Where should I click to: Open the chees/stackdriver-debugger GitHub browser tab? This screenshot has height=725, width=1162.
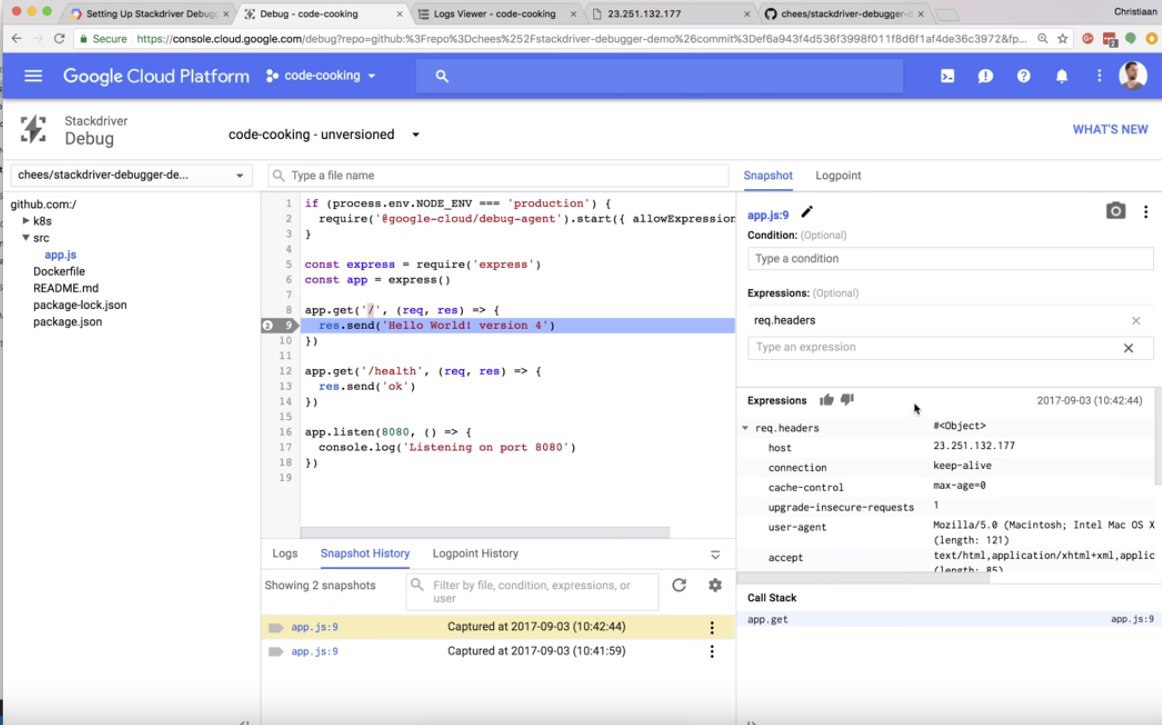(x=844, y=14)
